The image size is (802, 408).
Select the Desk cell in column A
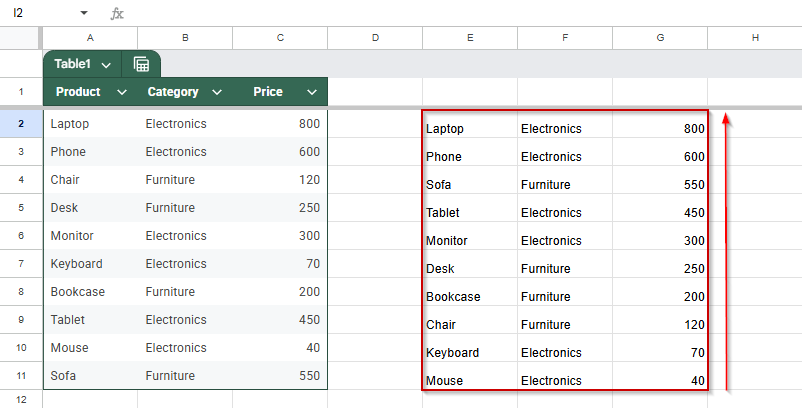[x=91, y=208]
